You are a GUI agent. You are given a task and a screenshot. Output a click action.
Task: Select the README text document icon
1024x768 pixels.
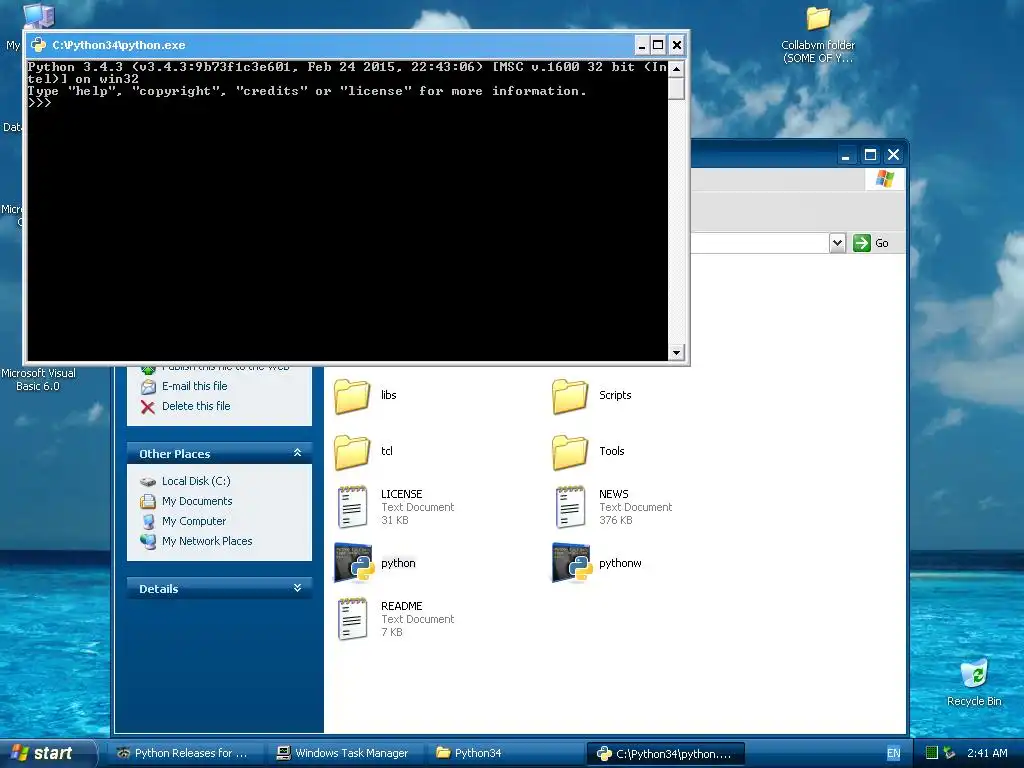353,619
